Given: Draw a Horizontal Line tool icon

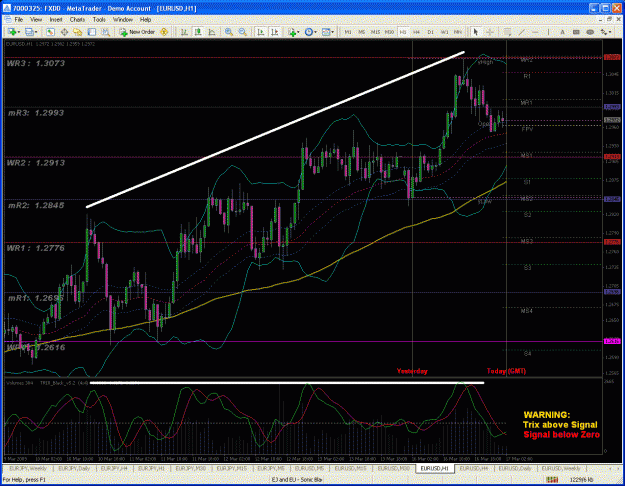Looking at the screenshot, I should click(x=535, y=32).
